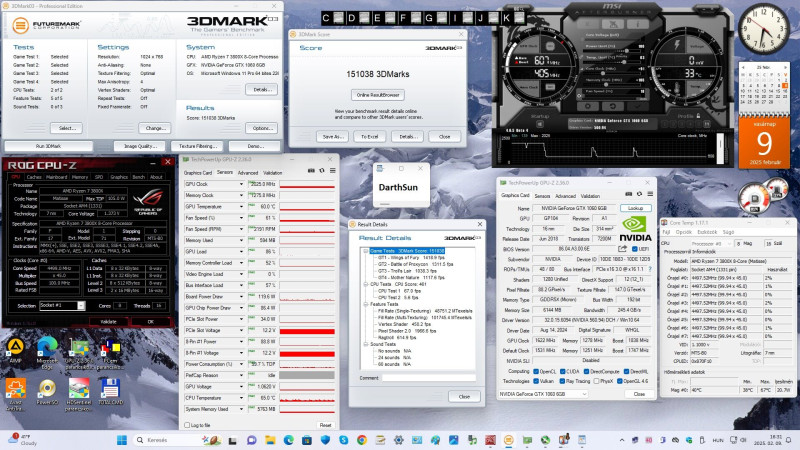Click MSI Afterburner settings gear icon
800x450 pixels.
click(588, 106)
